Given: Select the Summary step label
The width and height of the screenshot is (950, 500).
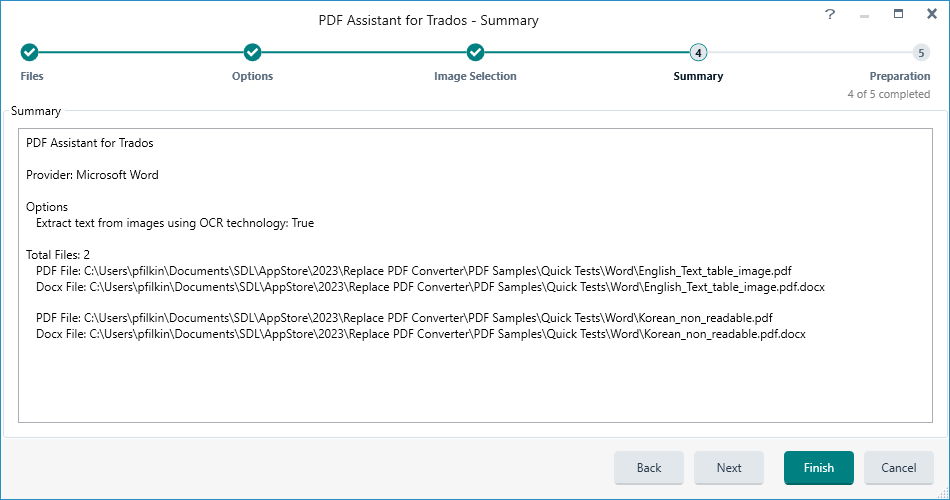Looking at the screenshot, I should tap(698, 76).
